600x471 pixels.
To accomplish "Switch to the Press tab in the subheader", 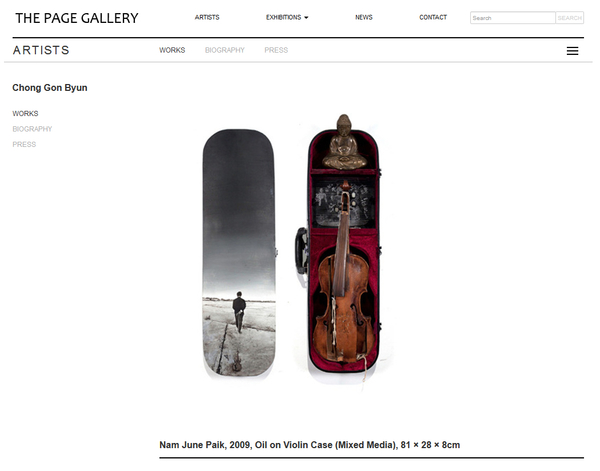I will pos(276,50).
